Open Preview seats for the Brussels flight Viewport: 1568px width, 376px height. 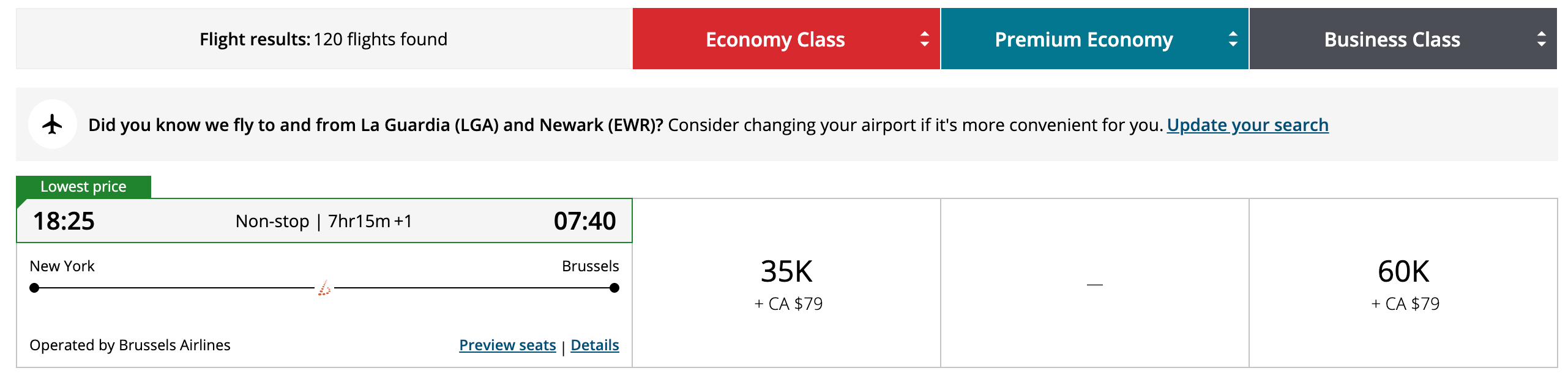pos(507,345)
